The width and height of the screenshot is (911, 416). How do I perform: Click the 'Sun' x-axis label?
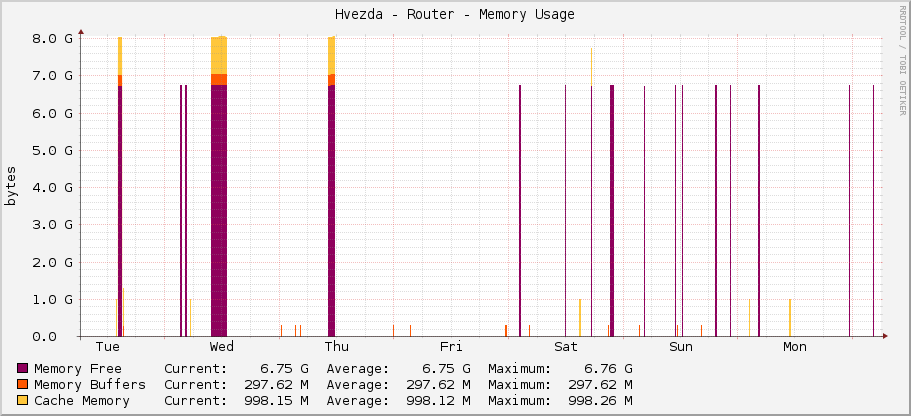[680, 347]
